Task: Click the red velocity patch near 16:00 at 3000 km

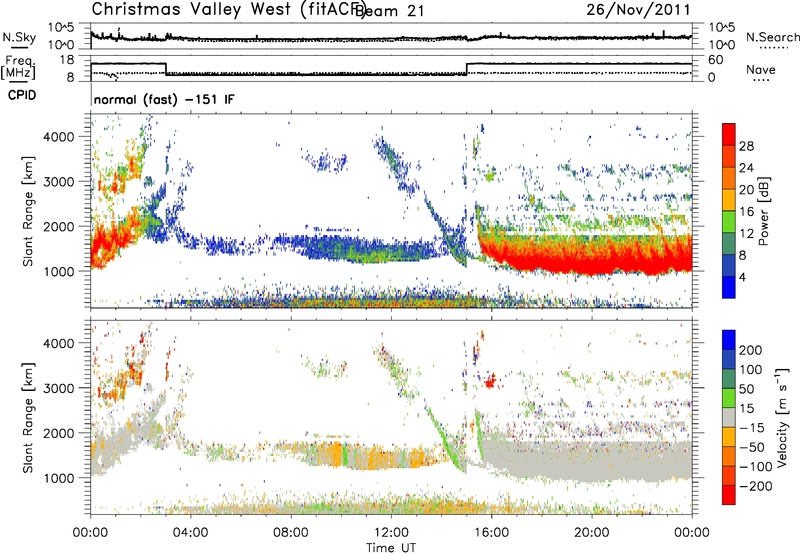Action: click(491, 381)
